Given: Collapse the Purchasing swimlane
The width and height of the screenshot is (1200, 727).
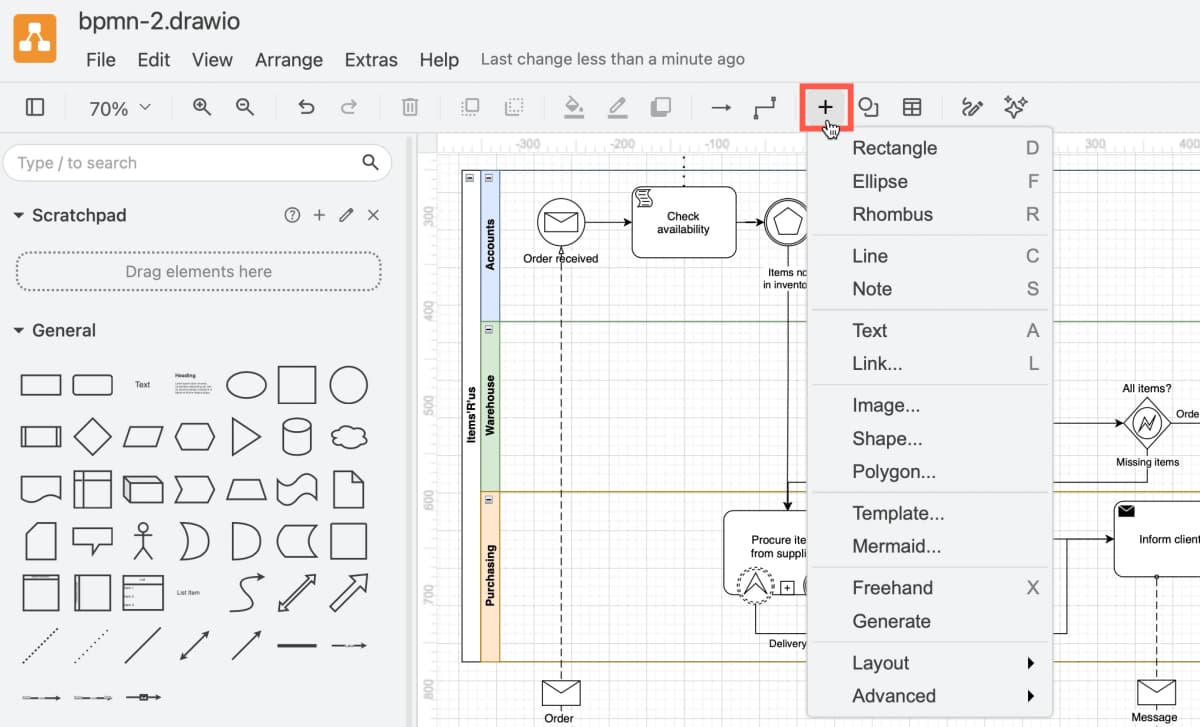Looking at the screenshot, I should 489,499.
